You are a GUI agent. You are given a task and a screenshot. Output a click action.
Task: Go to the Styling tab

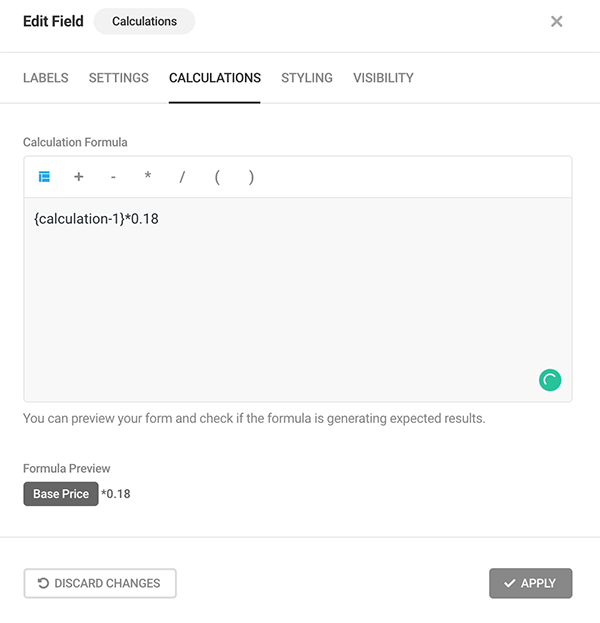pos(307,78)
